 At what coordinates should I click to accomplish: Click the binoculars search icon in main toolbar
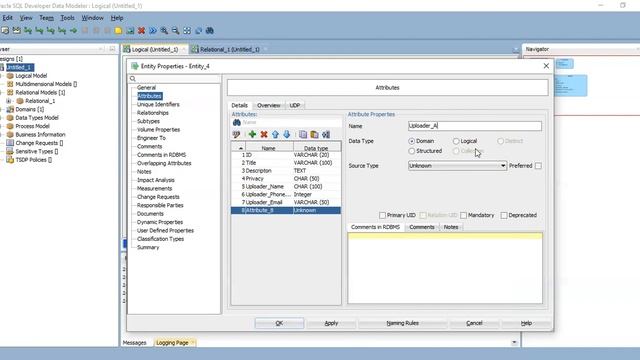click(x=210, y=31)
